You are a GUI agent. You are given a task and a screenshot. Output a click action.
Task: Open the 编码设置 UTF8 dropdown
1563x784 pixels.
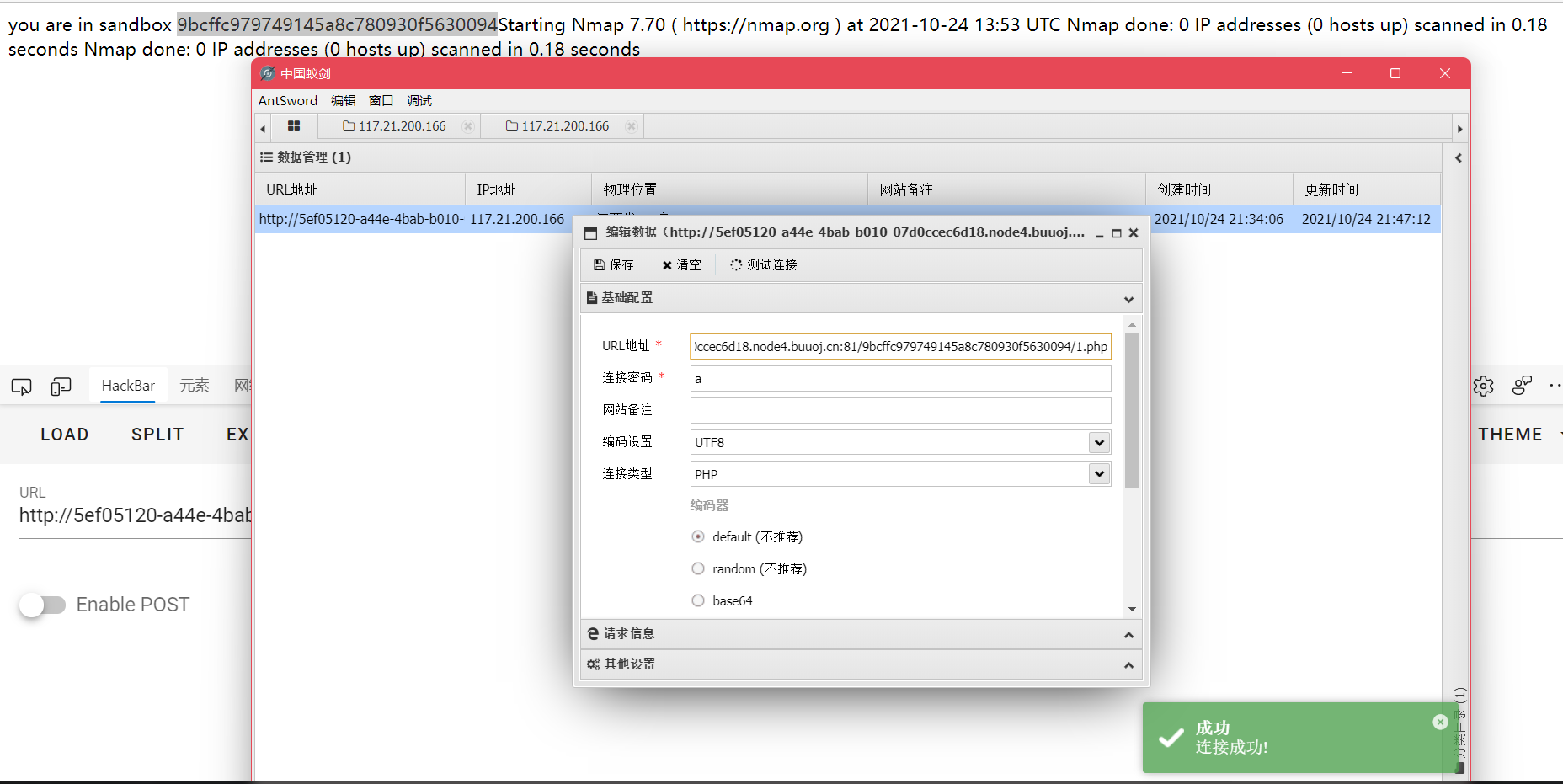click(x=1099, y=442)
